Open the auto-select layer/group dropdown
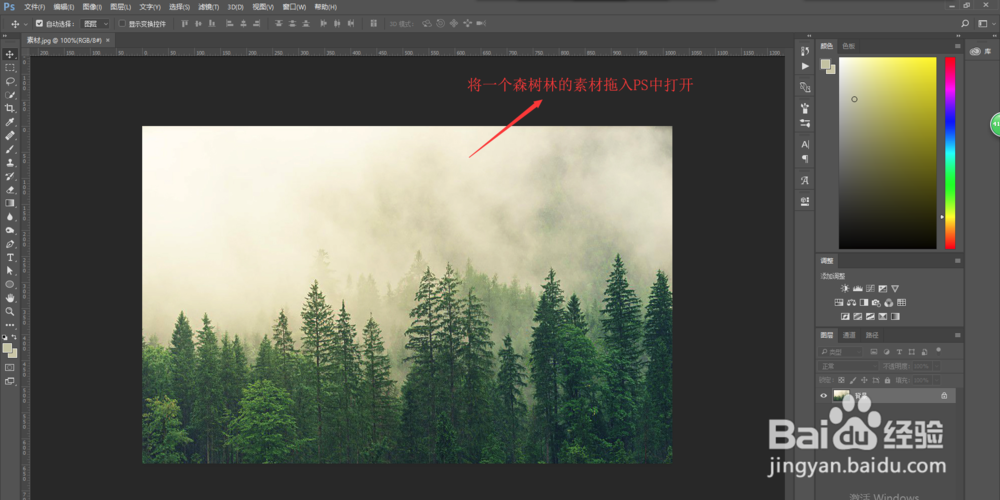1000x500 pixels. click(96, 24)
